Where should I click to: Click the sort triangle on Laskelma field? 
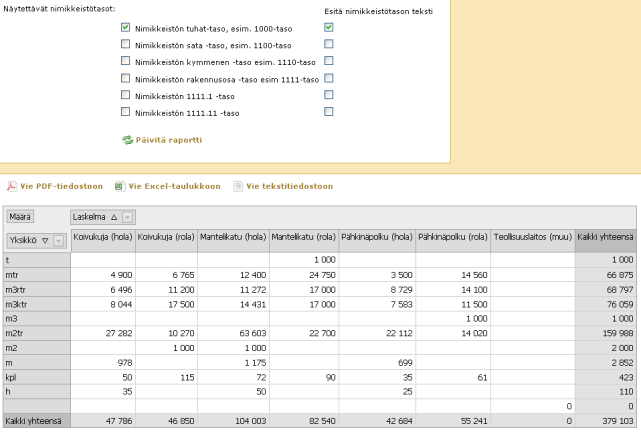pos(113,216)
